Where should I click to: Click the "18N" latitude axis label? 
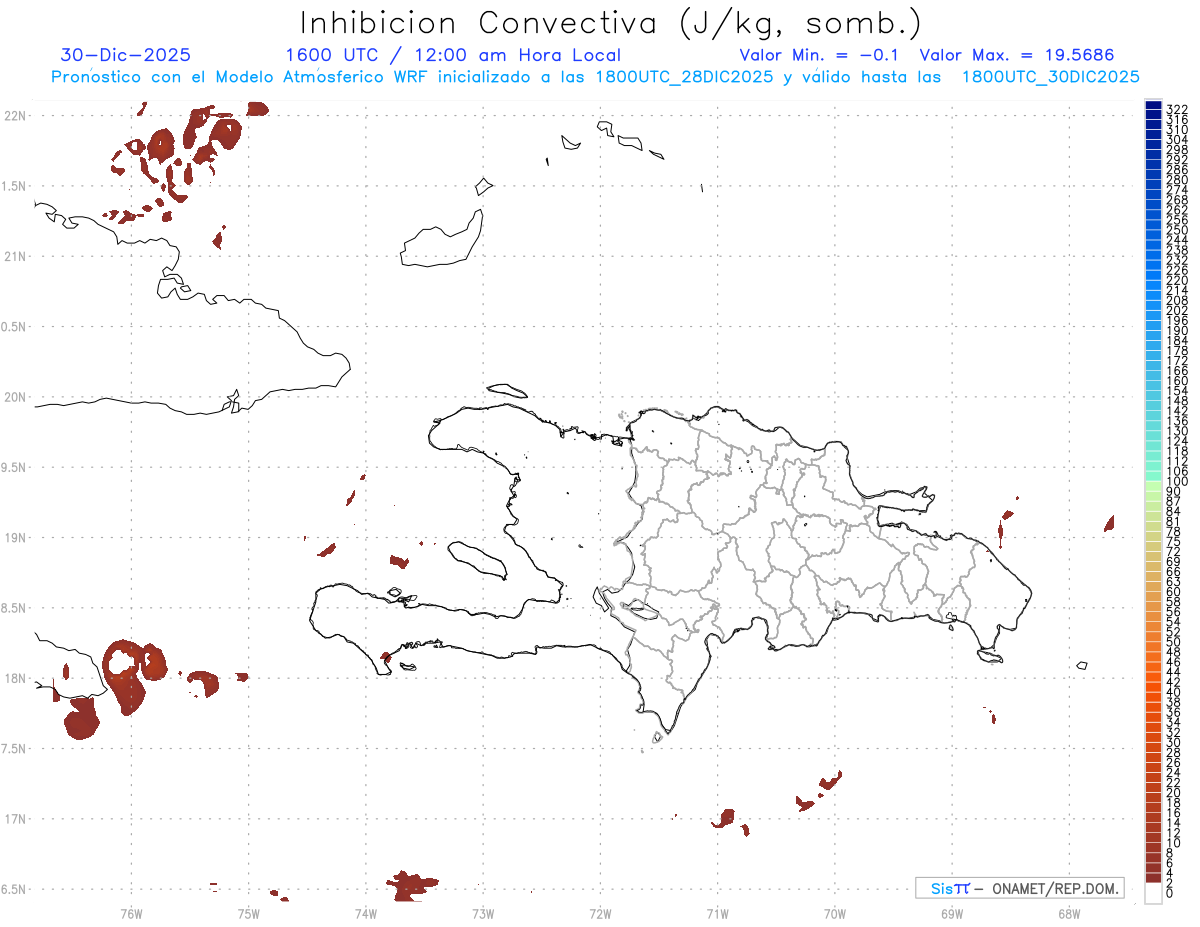tap(14, 679)
